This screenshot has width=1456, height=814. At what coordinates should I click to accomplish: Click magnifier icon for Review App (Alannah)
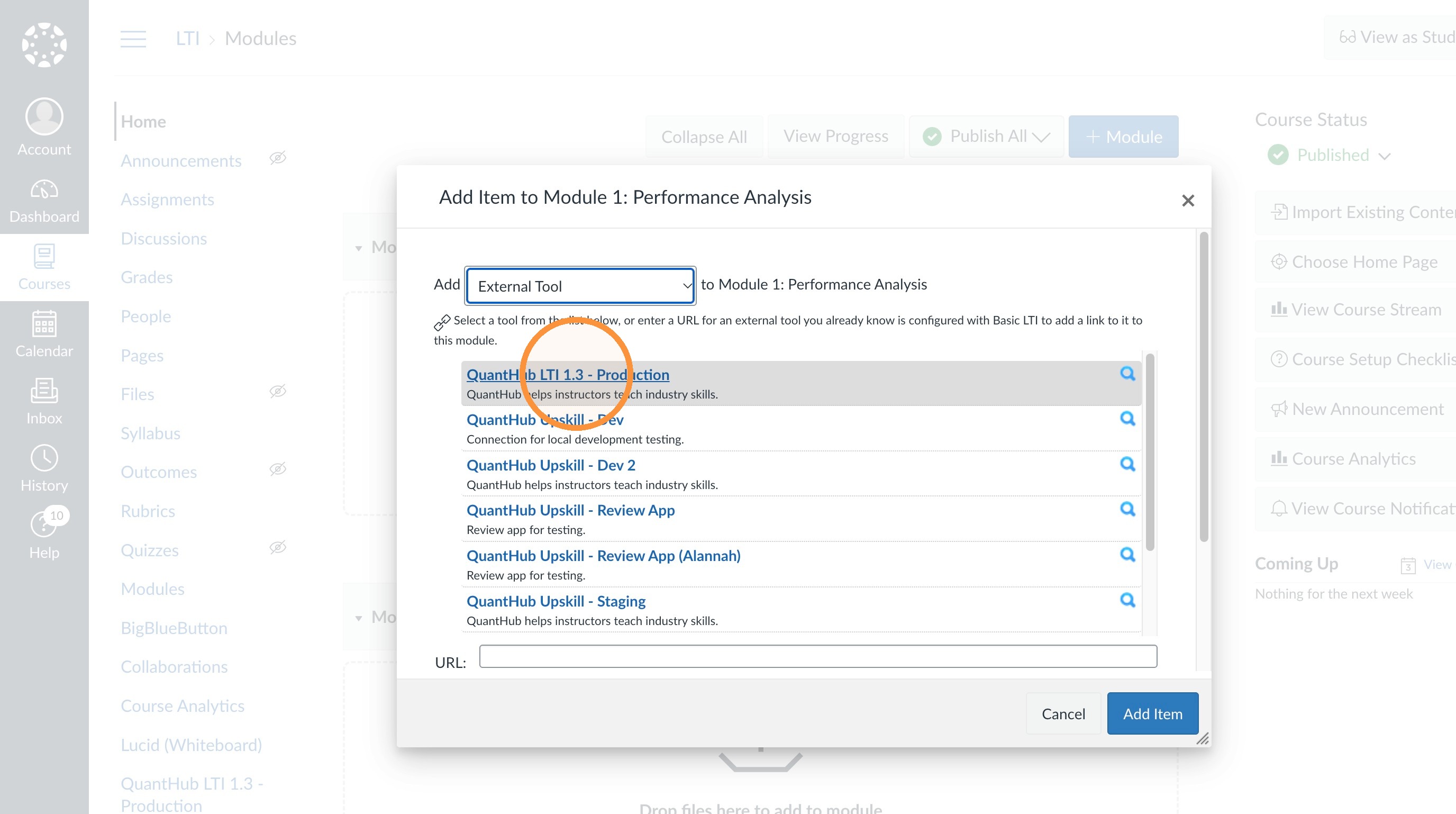tap(1127, 555)
